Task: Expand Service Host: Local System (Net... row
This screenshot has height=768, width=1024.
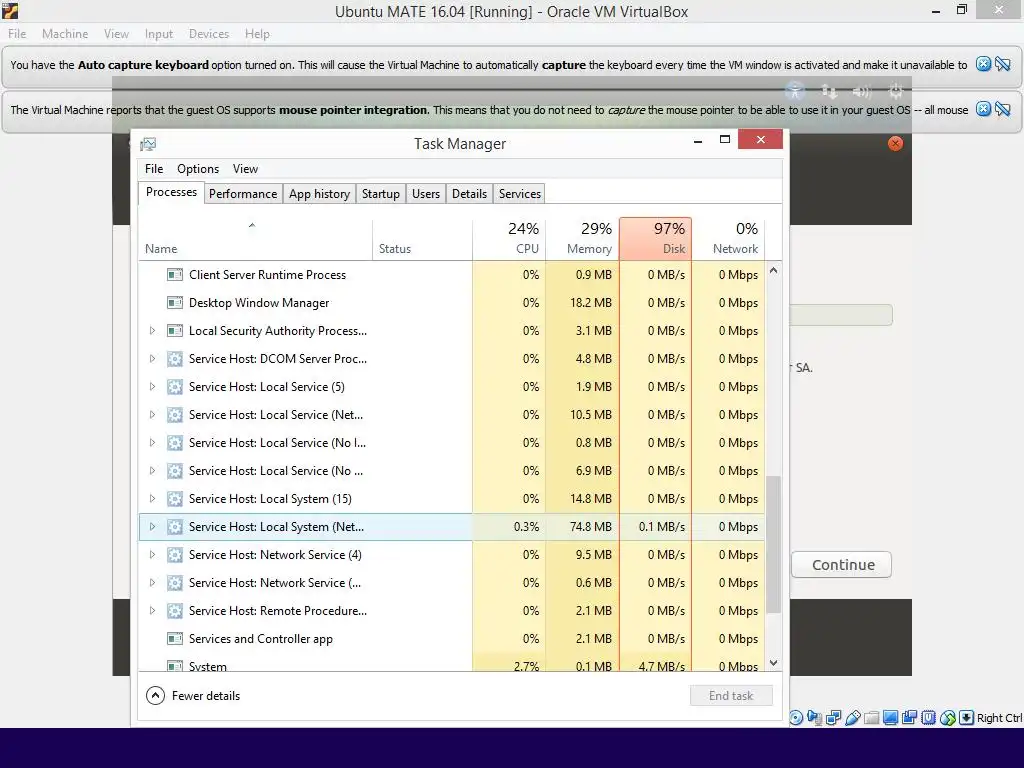Action: tap(152, 526)
